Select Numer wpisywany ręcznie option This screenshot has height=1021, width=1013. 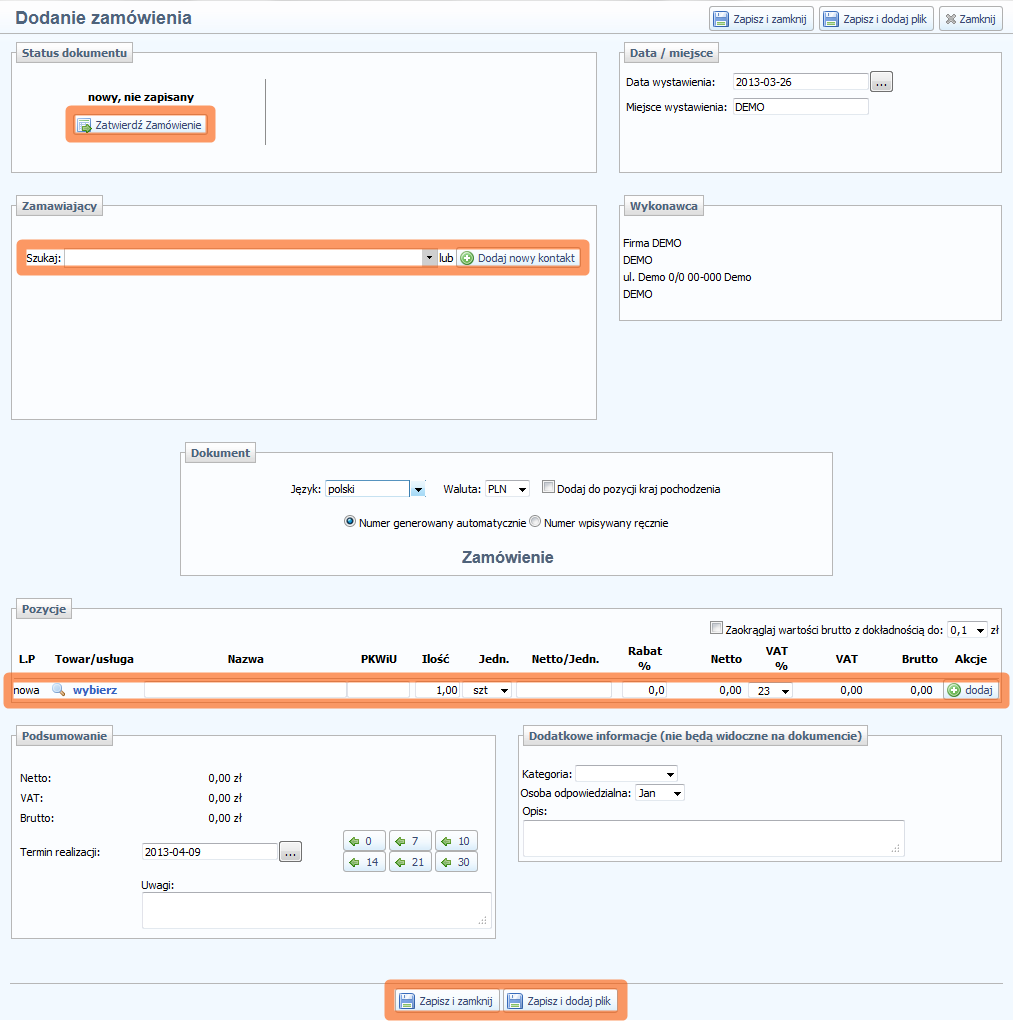click(535, 522)
